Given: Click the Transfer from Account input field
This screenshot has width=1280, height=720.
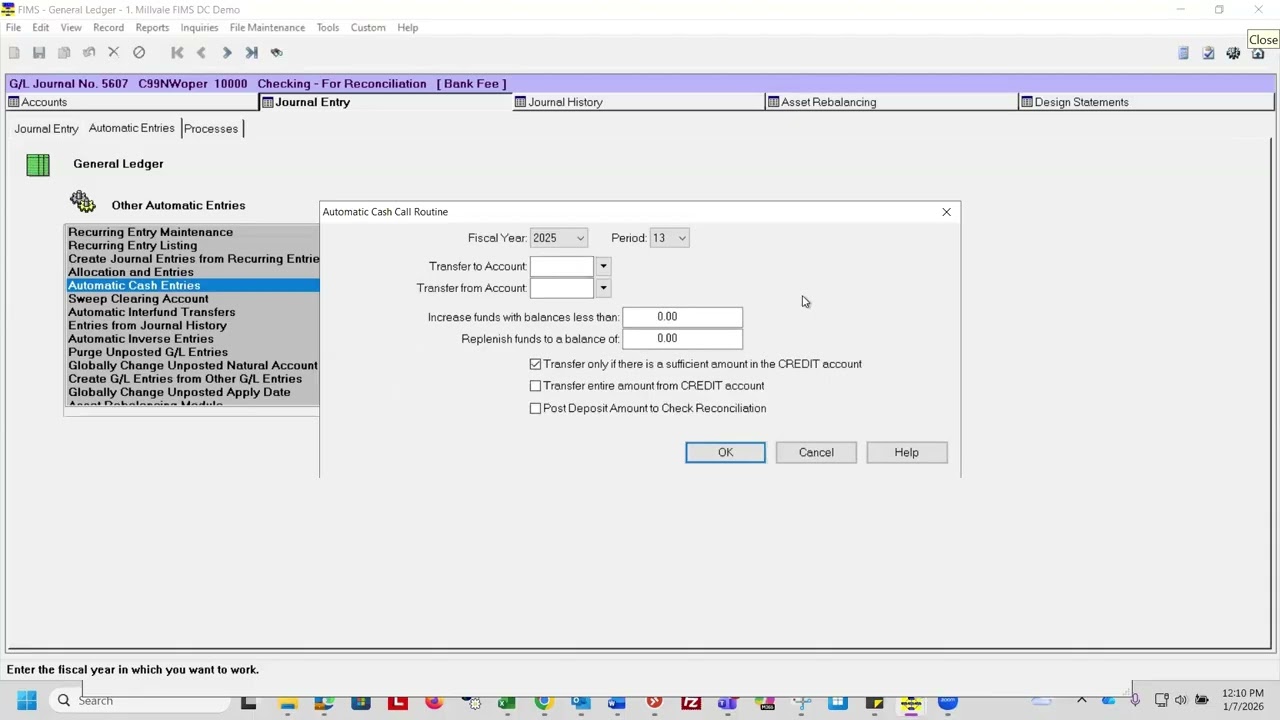Looking at the screenshot, I should pos(562,288).
